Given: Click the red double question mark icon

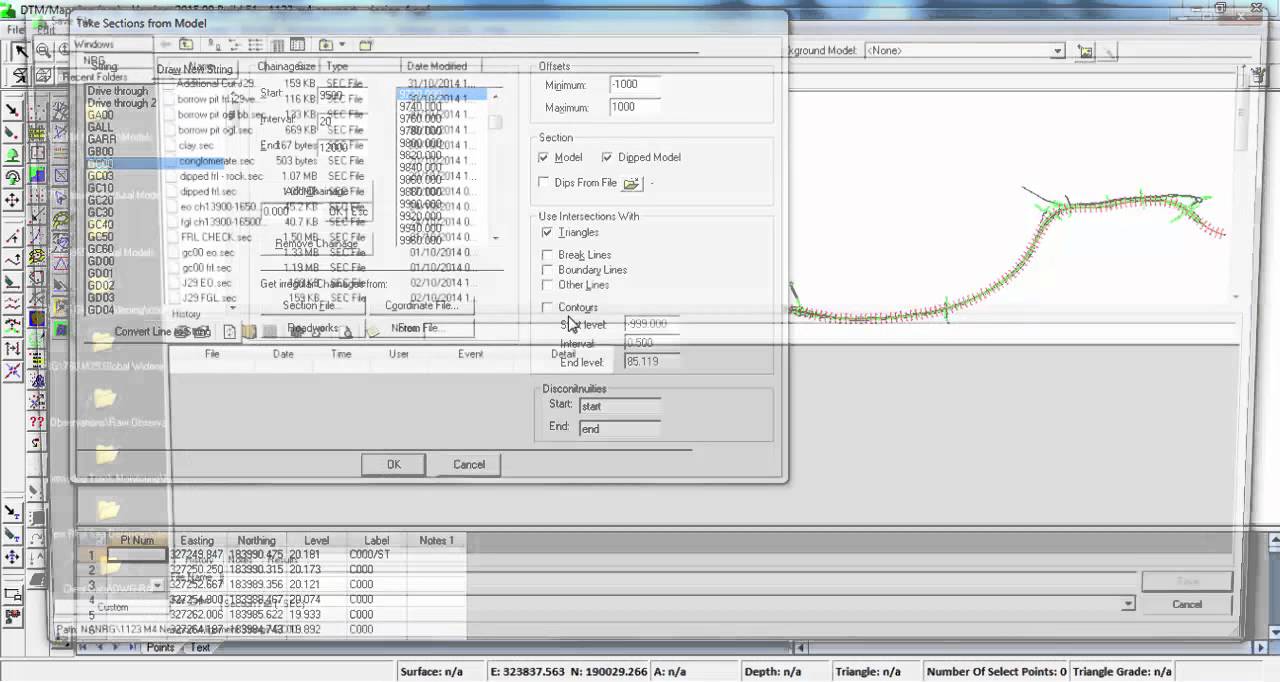Looking at the screenshot, I should [x=37, y=422].
